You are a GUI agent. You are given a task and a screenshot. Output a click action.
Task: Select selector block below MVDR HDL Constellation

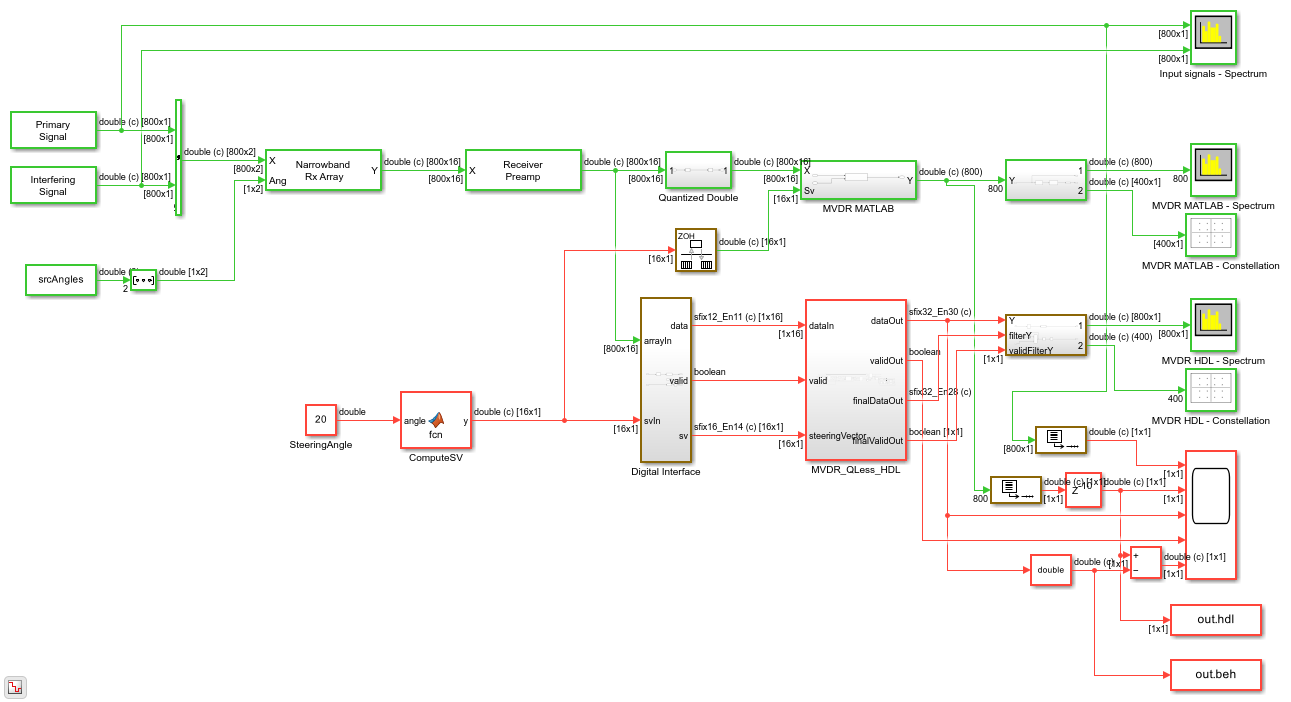pos(1060,439)
